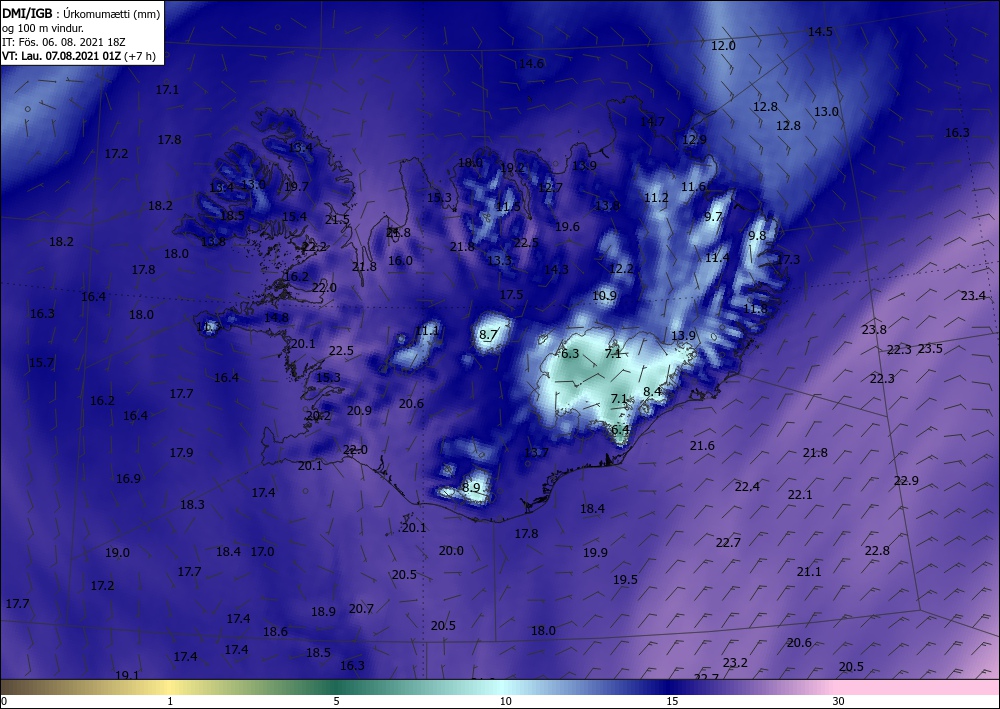Click the 6.3 value on the glacier
This screenshot has height=709, width=1000.
click(x=570, y=353)
